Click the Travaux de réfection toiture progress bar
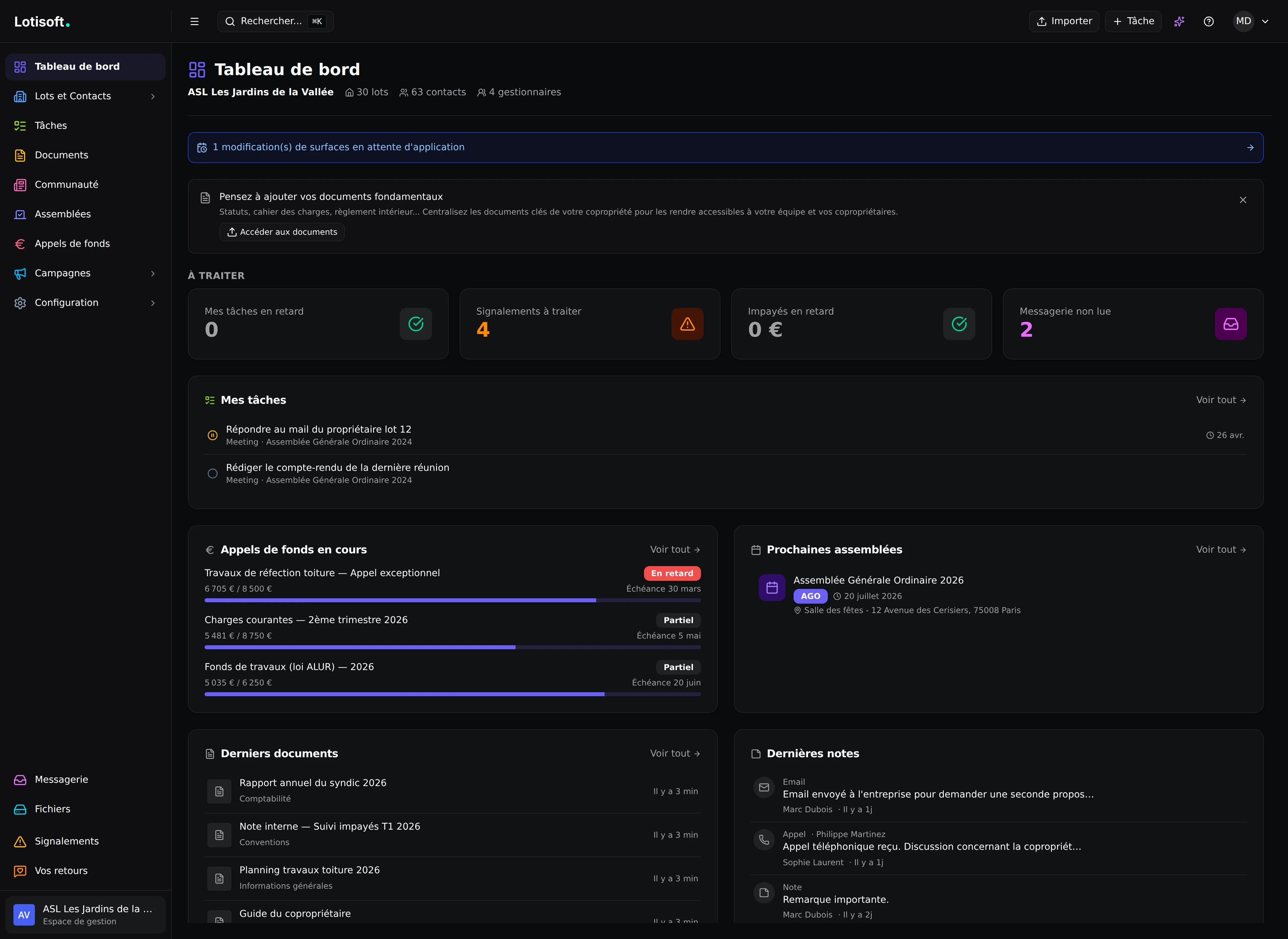 452,600
